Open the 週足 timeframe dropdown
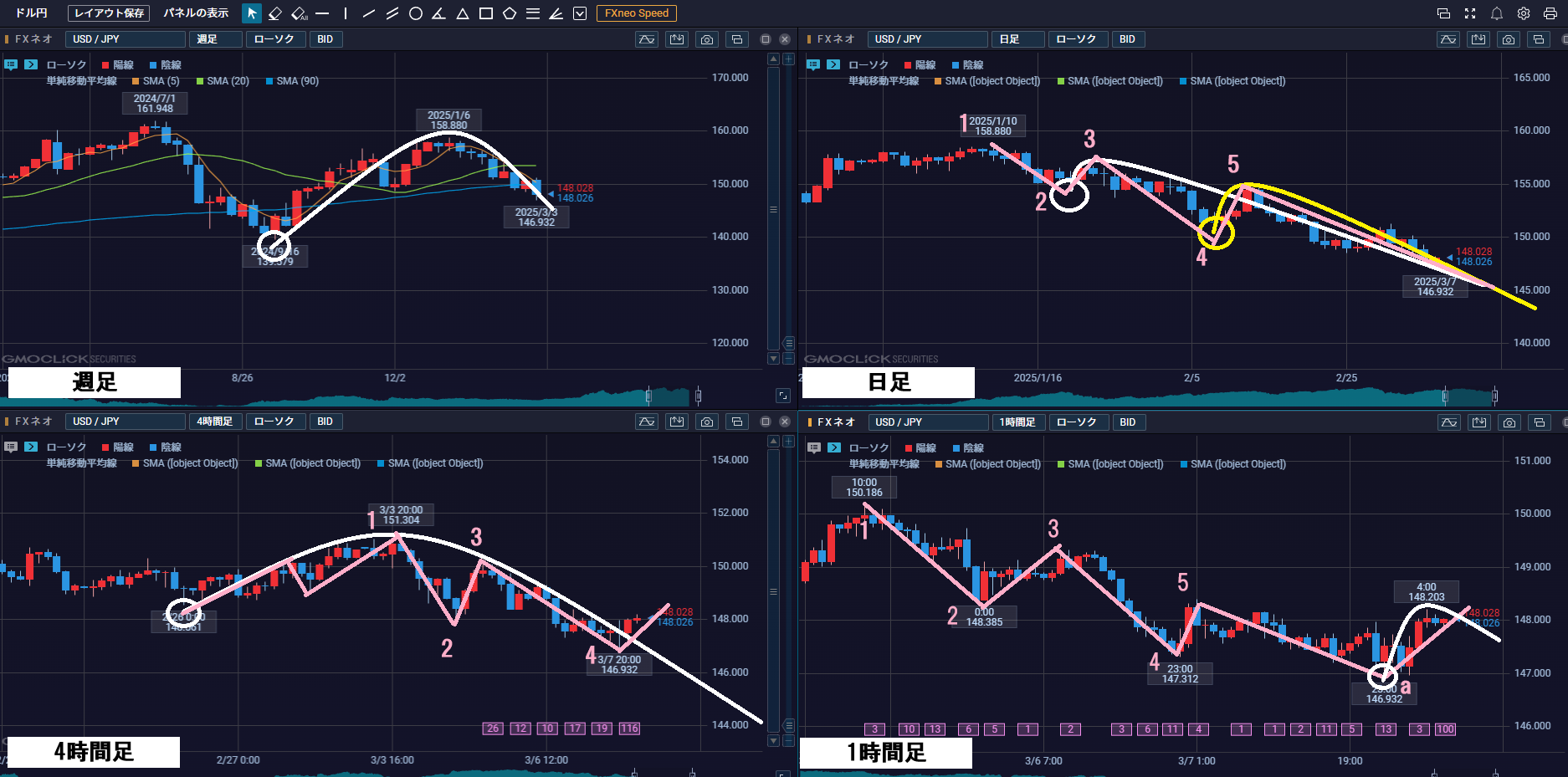 tap(215, 39)
